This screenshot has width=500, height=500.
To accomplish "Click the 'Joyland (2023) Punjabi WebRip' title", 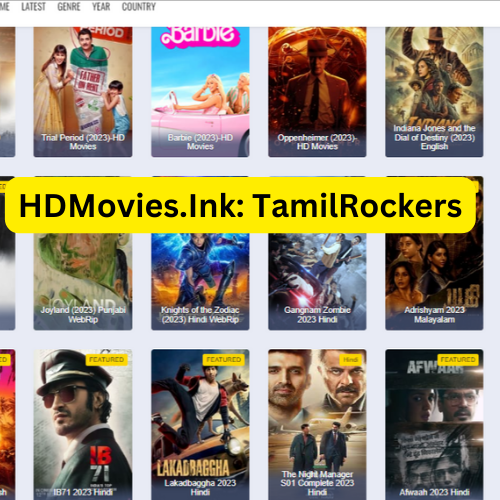I will (83, 315).
